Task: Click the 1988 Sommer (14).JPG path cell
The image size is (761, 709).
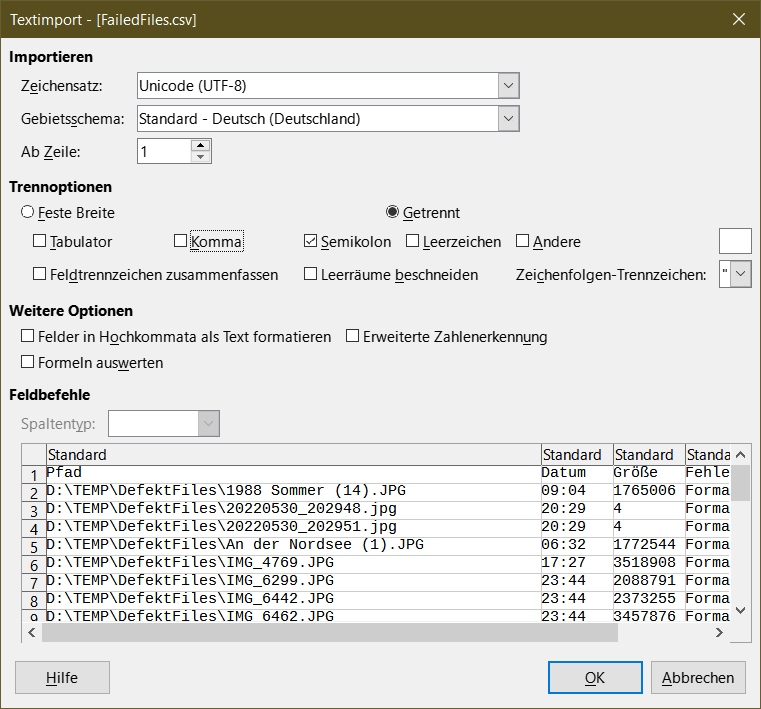Action: tap(294, 491)
